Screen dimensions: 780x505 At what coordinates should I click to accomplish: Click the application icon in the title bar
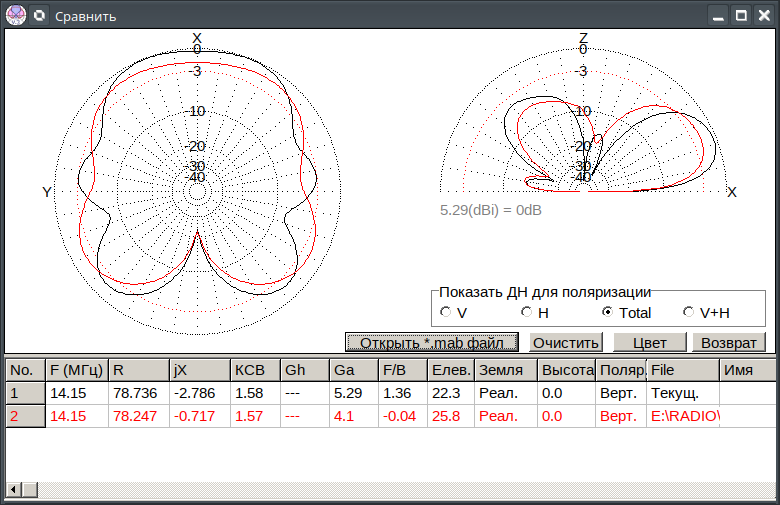pos(15,15)
